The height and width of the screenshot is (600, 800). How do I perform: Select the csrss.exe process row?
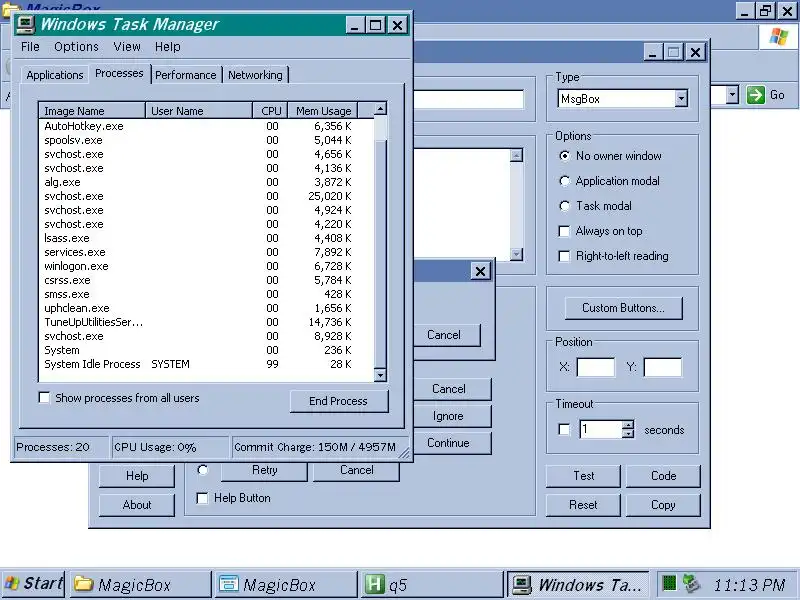(x=206, y=280)
